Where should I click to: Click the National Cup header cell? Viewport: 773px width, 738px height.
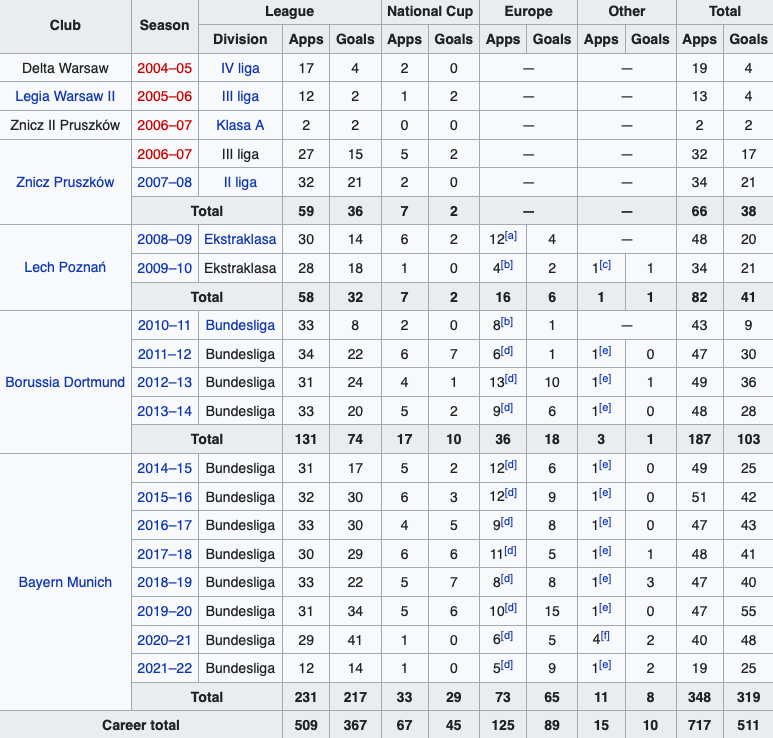coord(430,11)
